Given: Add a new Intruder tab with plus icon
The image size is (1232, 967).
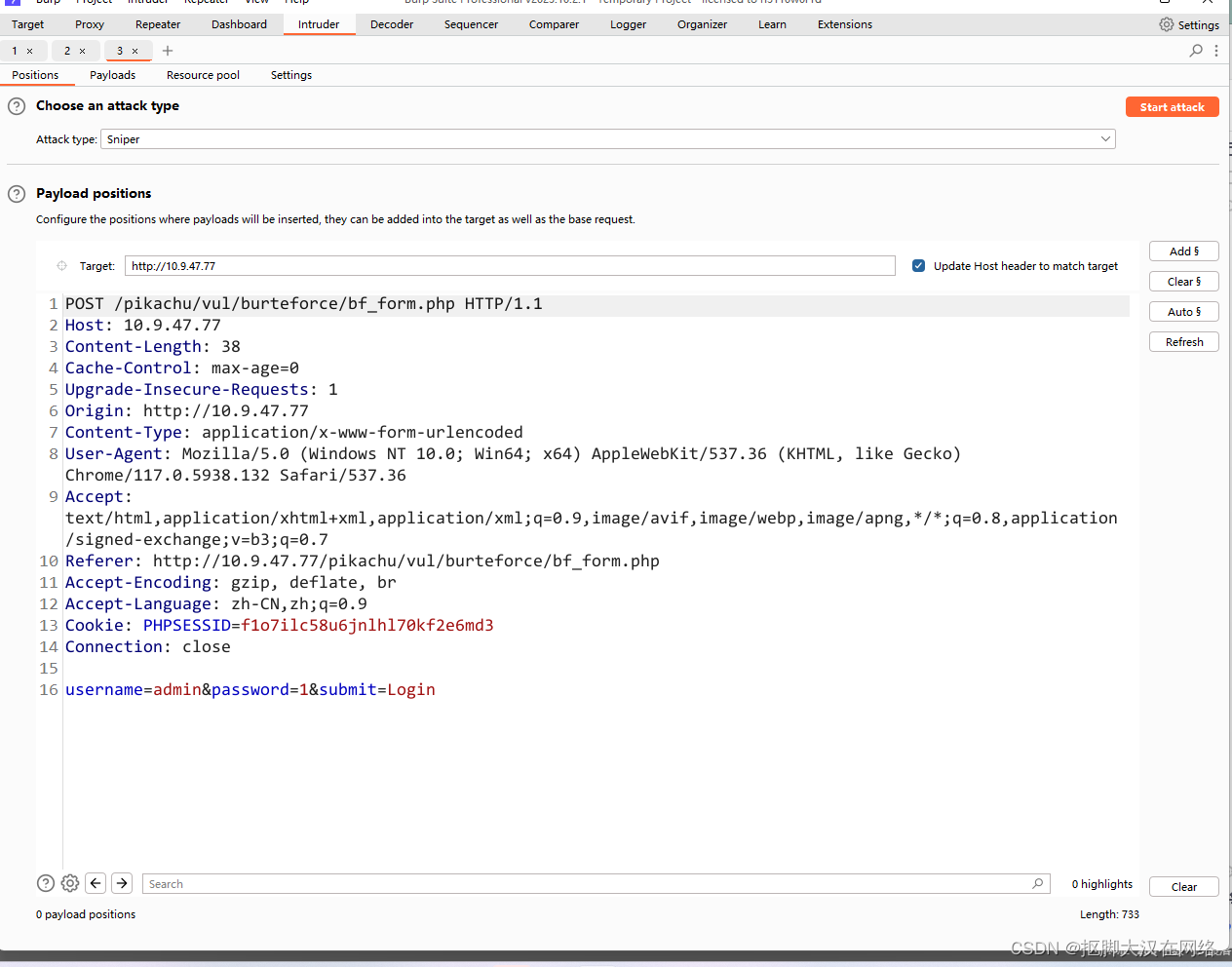Looking at the screenshot, I should click(x=168, y=51).
